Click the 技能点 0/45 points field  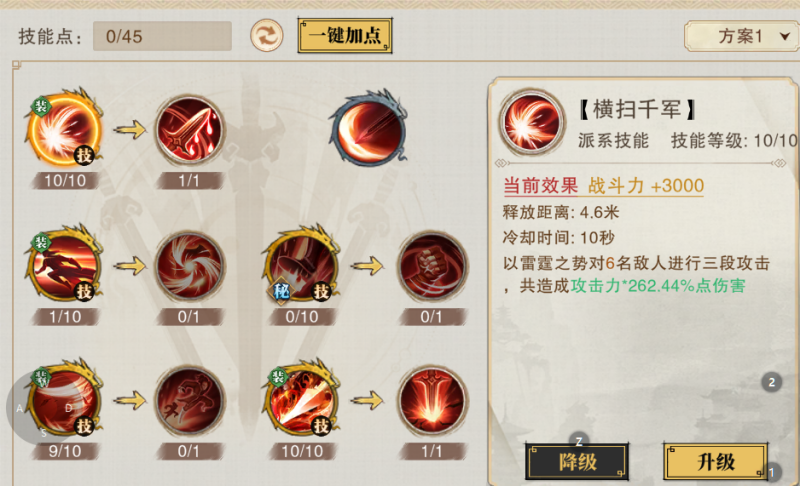pyautogui.click(x=162, y=36)
